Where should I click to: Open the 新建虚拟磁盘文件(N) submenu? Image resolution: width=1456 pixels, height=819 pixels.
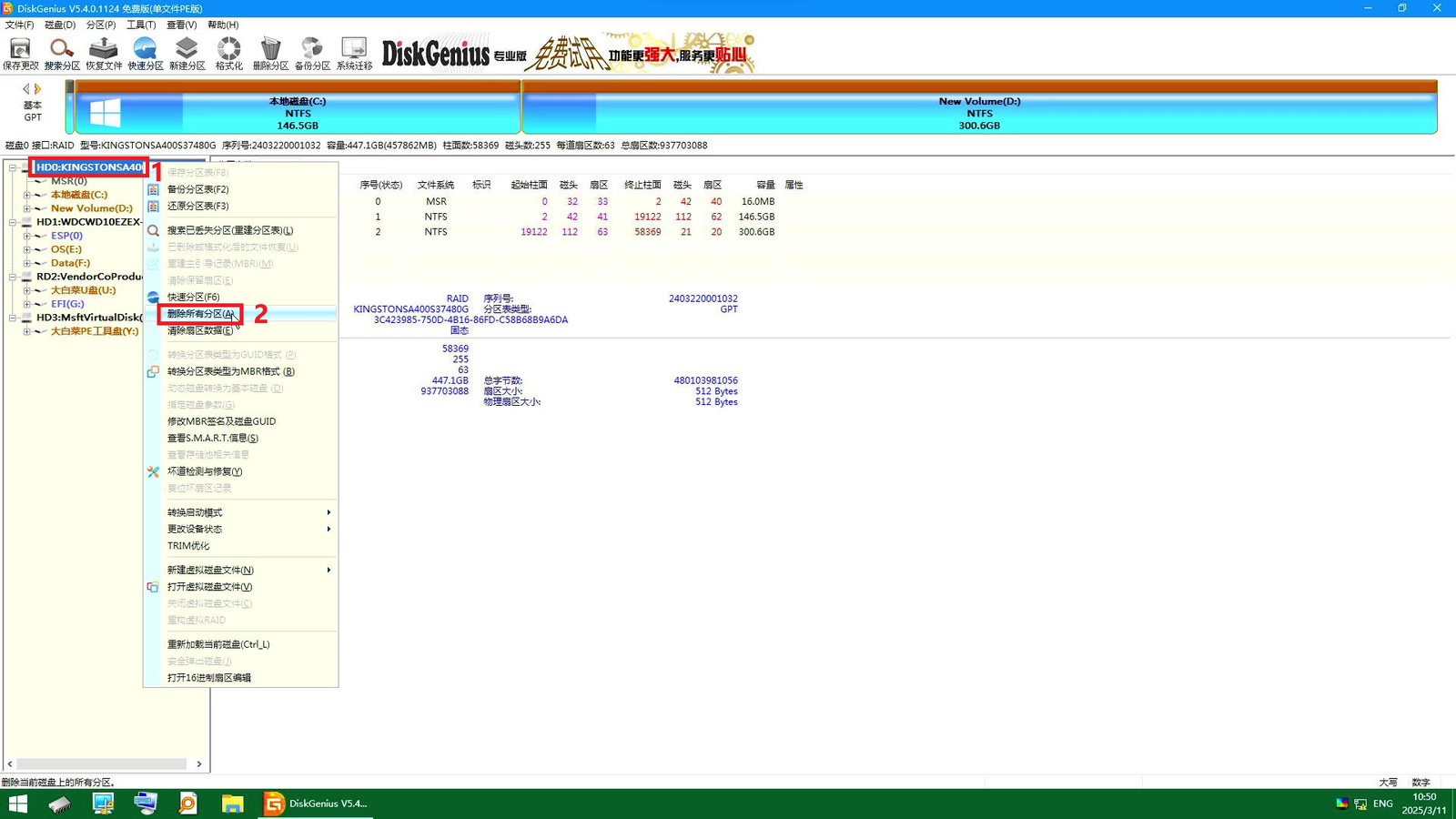[241, 570]
